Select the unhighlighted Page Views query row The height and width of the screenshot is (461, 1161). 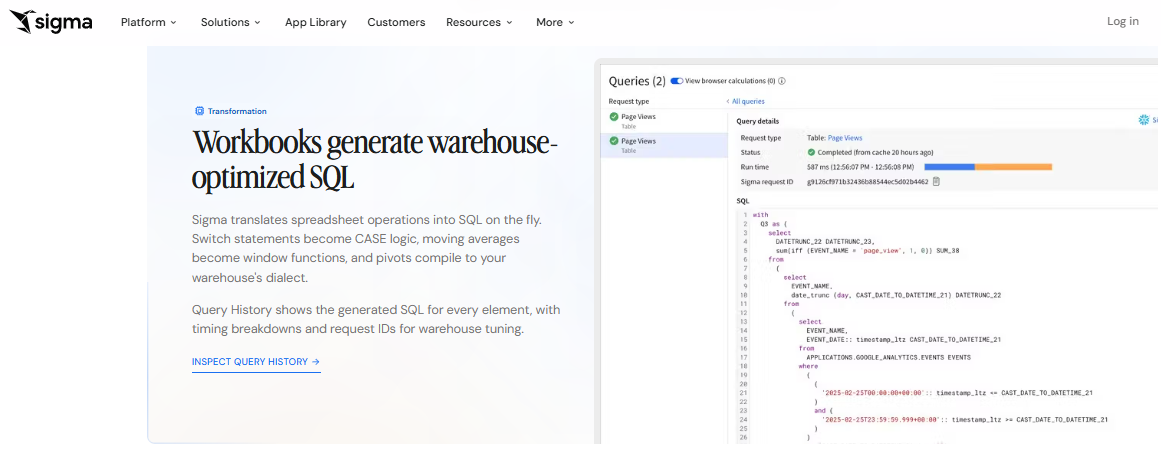pos(663,121)
